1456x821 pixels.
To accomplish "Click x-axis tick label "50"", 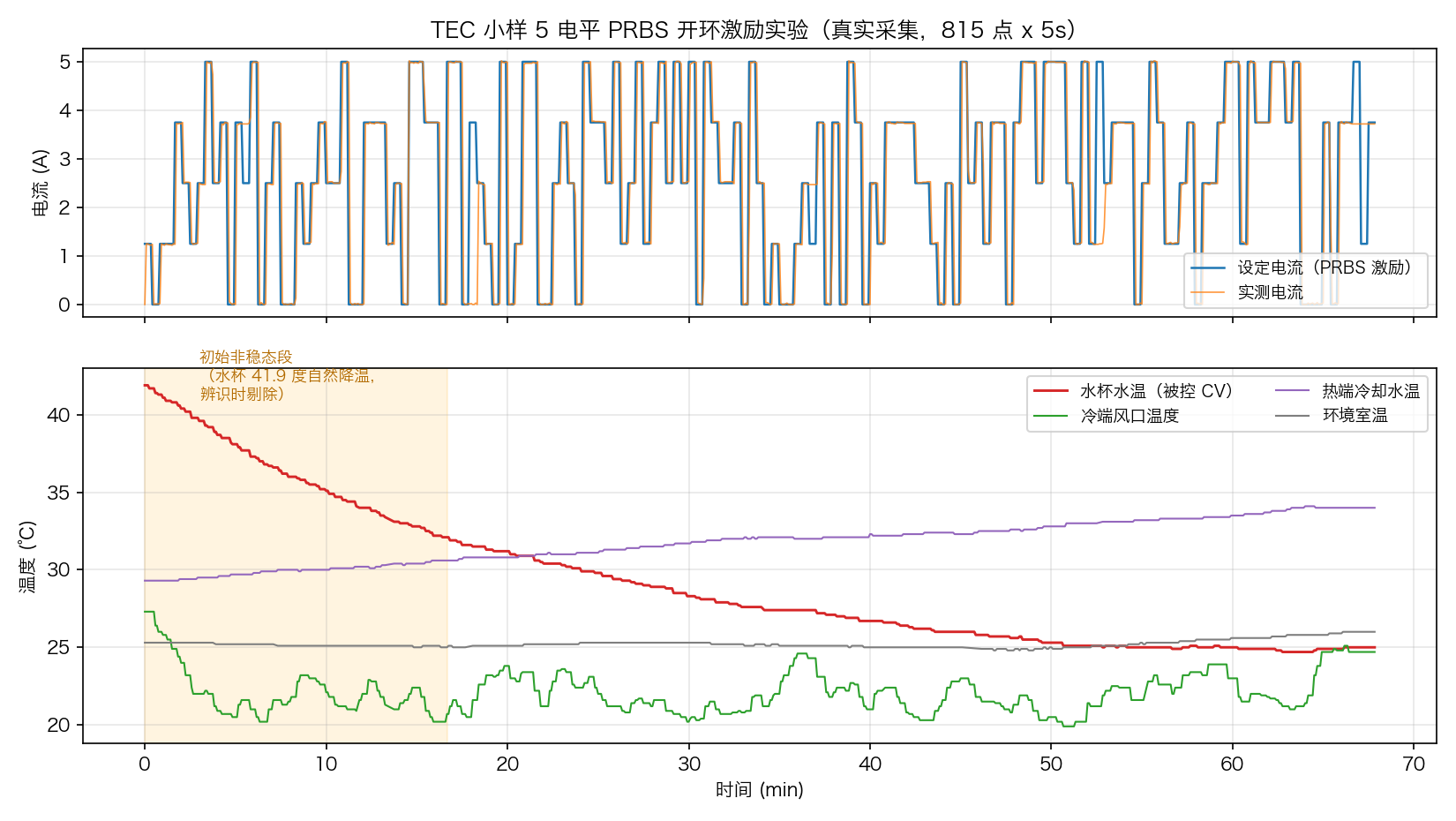I will click(x=1051, y=765).
